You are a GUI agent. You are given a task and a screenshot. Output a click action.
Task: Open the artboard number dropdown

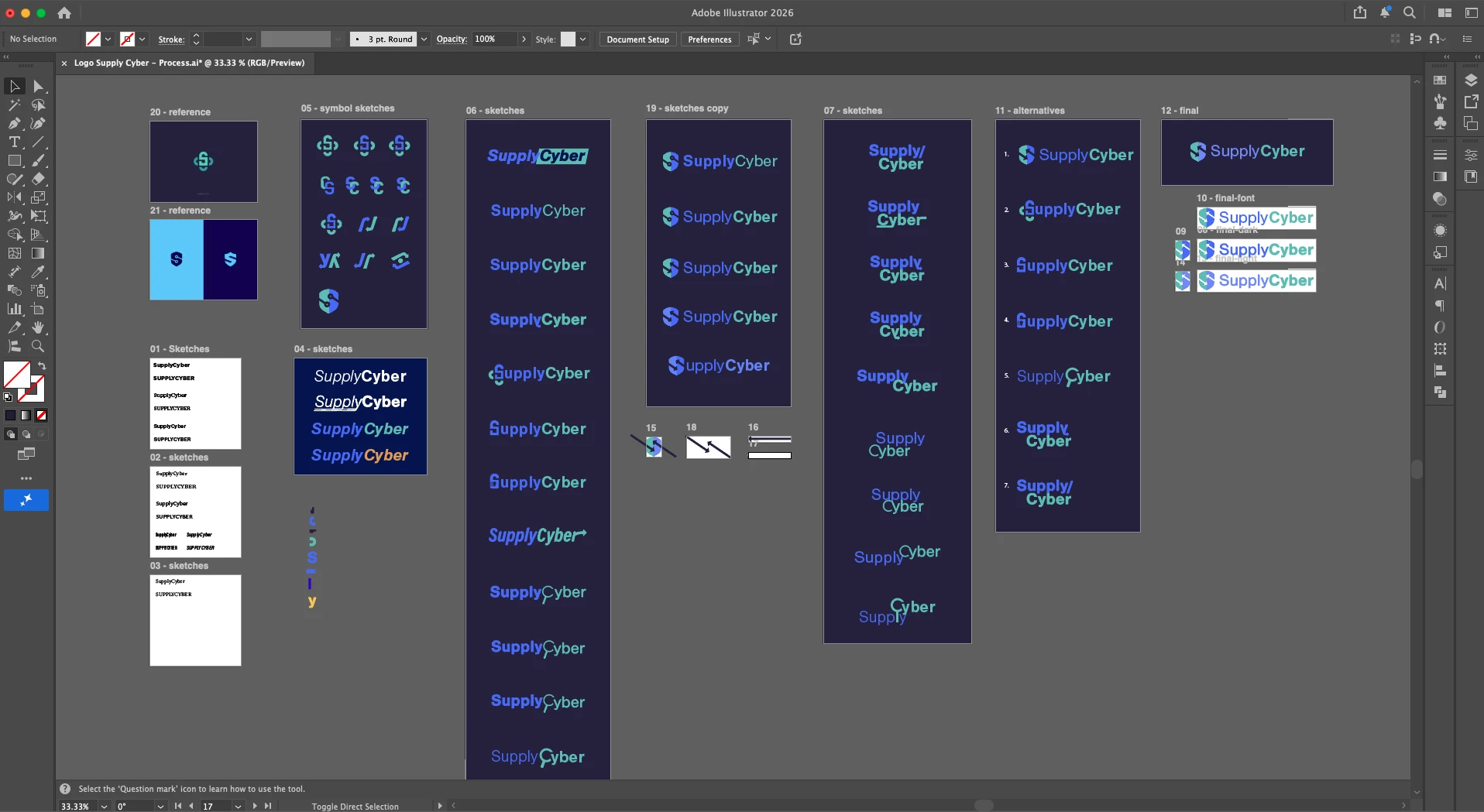tap(238, 806)
